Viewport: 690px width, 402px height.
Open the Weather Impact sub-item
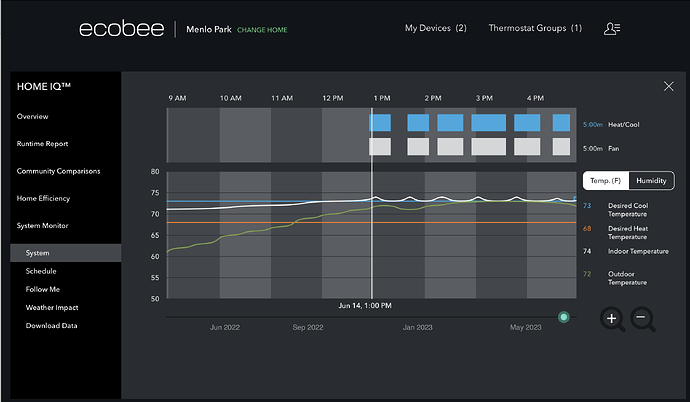click(x=52, y=307)
